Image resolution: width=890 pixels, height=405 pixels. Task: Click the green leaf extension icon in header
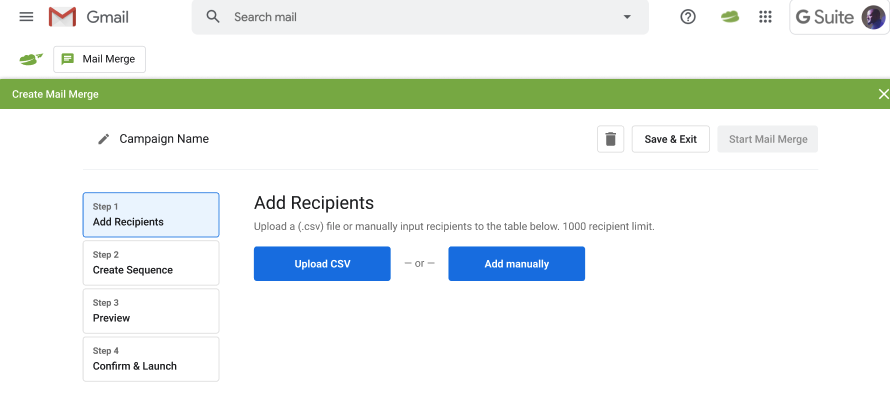coord(730,17)
